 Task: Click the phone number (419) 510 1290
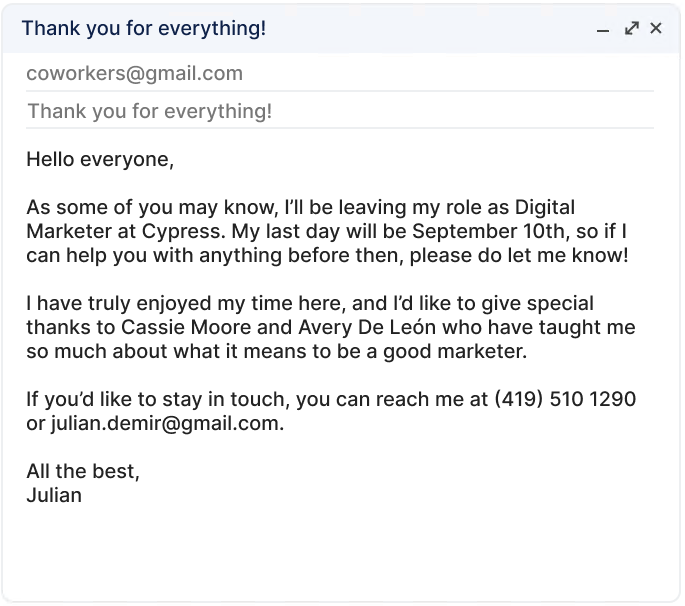click(x=565, y=400)
